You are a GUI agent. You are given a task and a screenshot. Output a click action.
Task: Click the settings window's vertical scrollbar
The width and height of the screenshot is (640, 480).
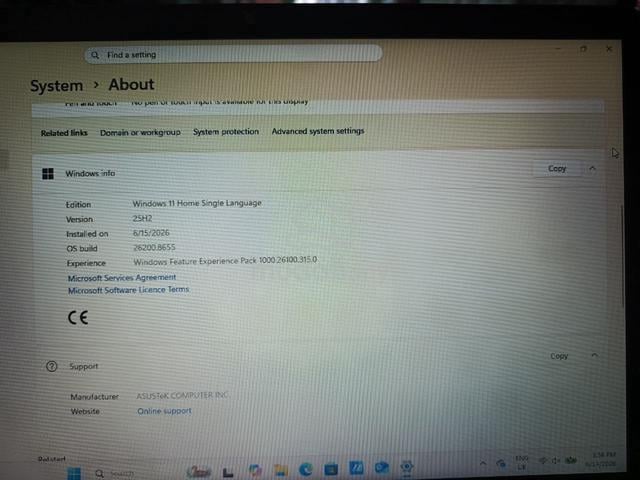tap(622, 255)
